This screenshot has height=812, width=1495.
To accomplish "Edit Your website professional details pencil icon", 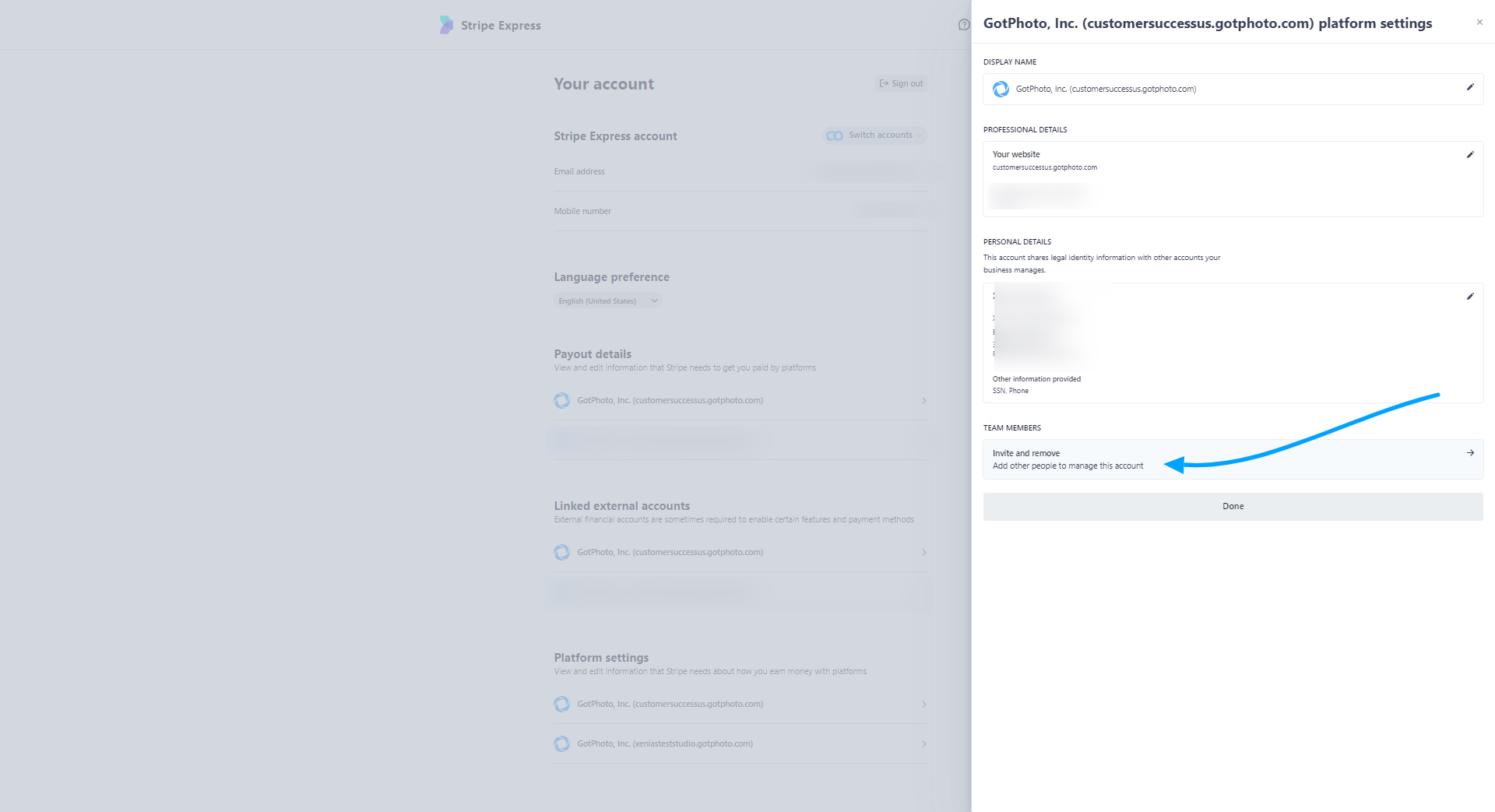I will 1470,155.
